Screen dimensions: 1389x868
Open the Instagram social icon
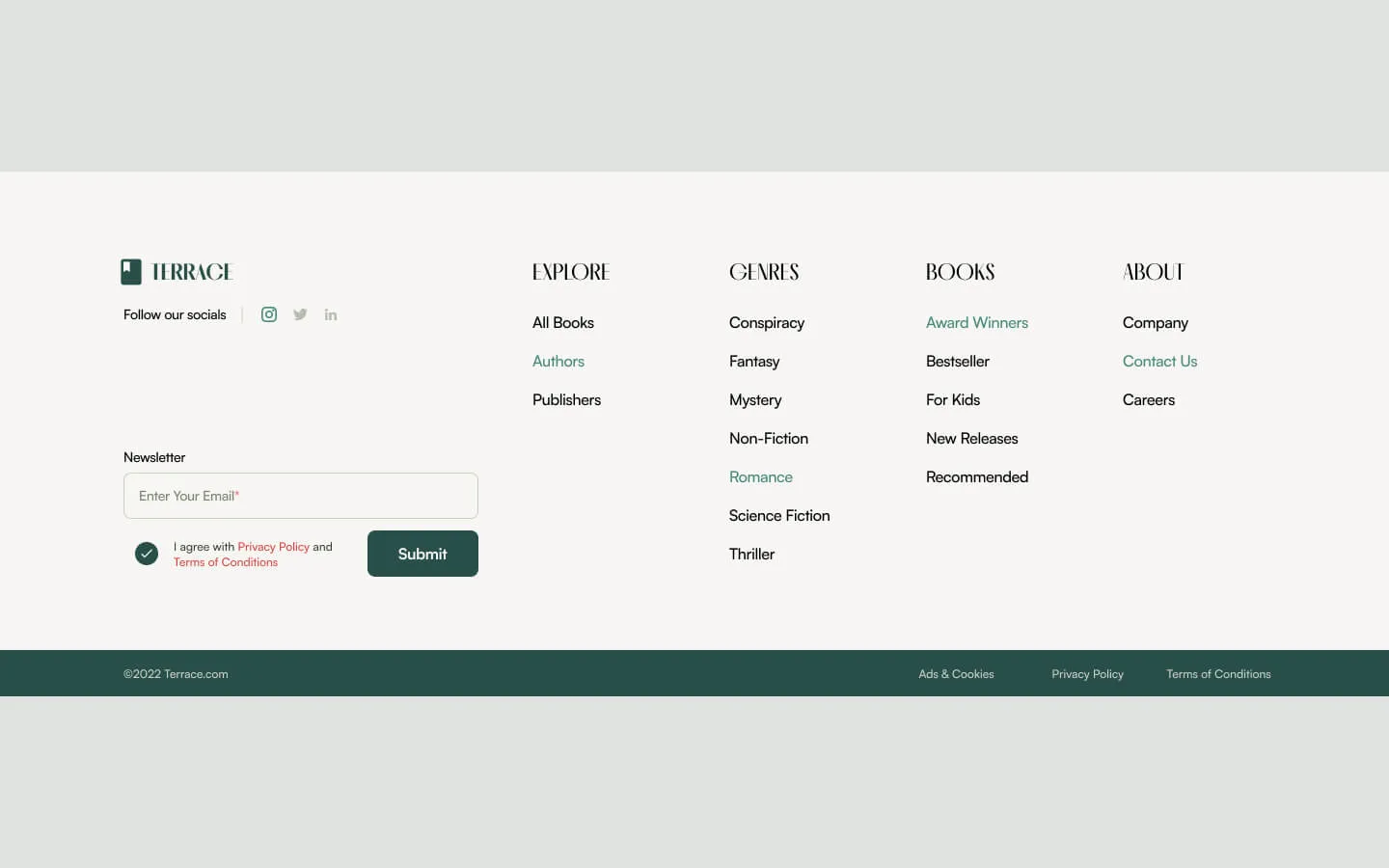(x=269, y=314)
